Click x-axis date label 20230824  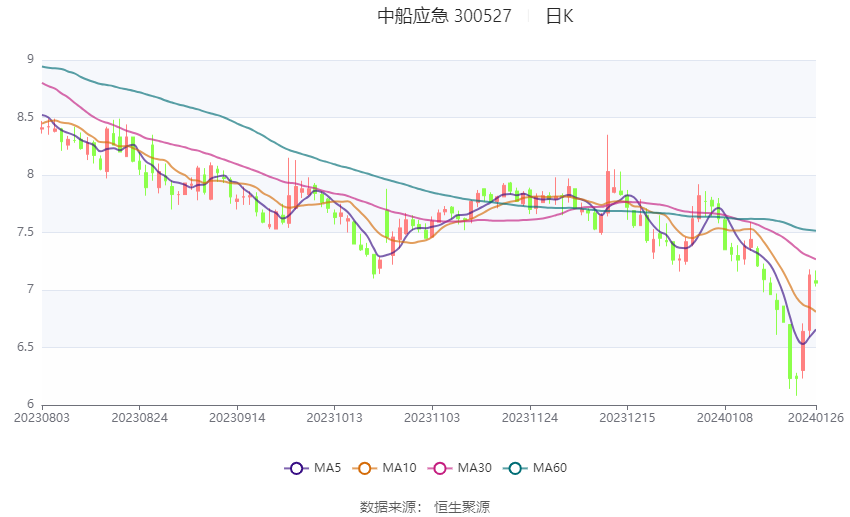coord(139,418)
